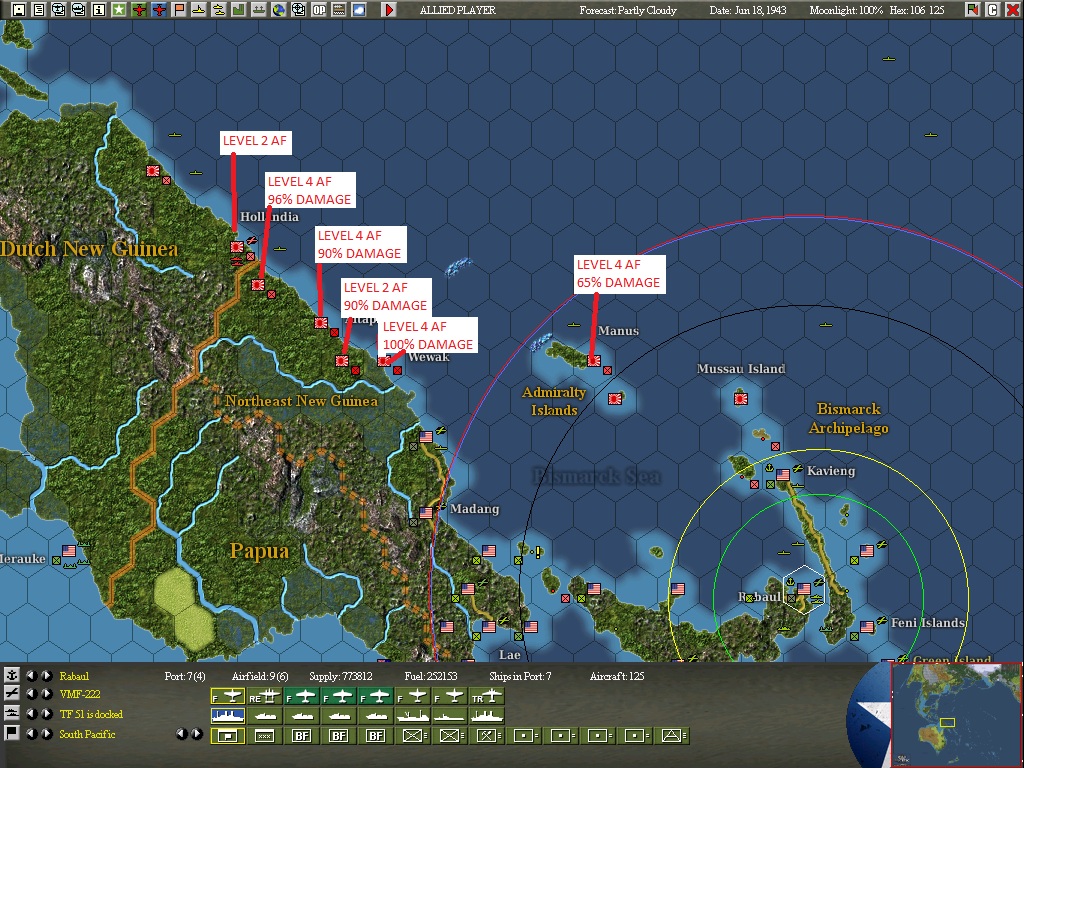The height and width of the screenshot is (898, 1083).
Task: Open 'TF 51 is docked' task force link
Action: 91,714
